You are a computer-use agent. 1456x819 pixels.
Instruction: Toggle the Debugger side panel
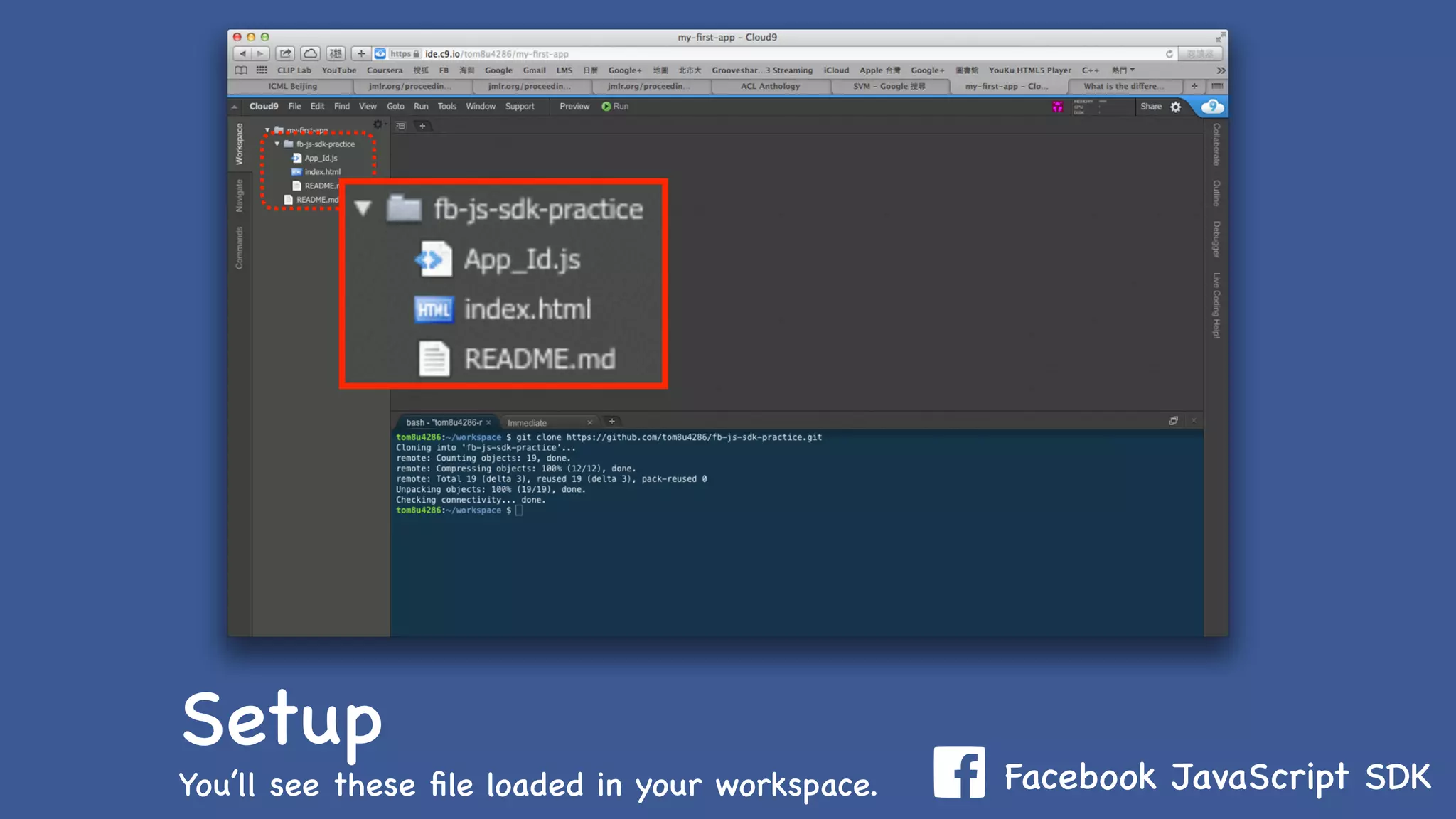point(1216,240)
